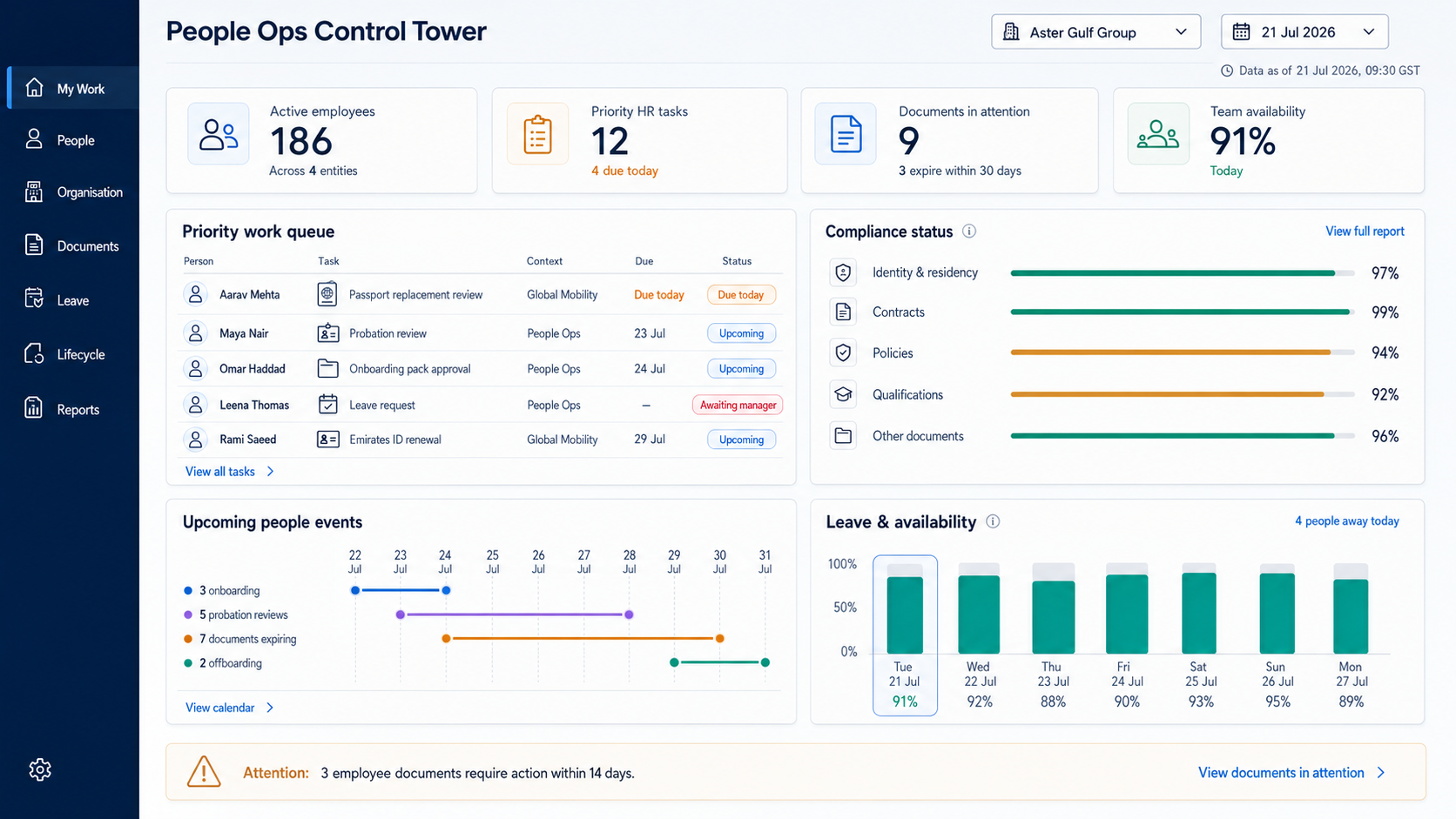Viewport: 1456px width, 819px height.
Task: Click 'Global Mobility' context for Aarav Mehta
Action: pyautogui.click(x=562, y=295)
